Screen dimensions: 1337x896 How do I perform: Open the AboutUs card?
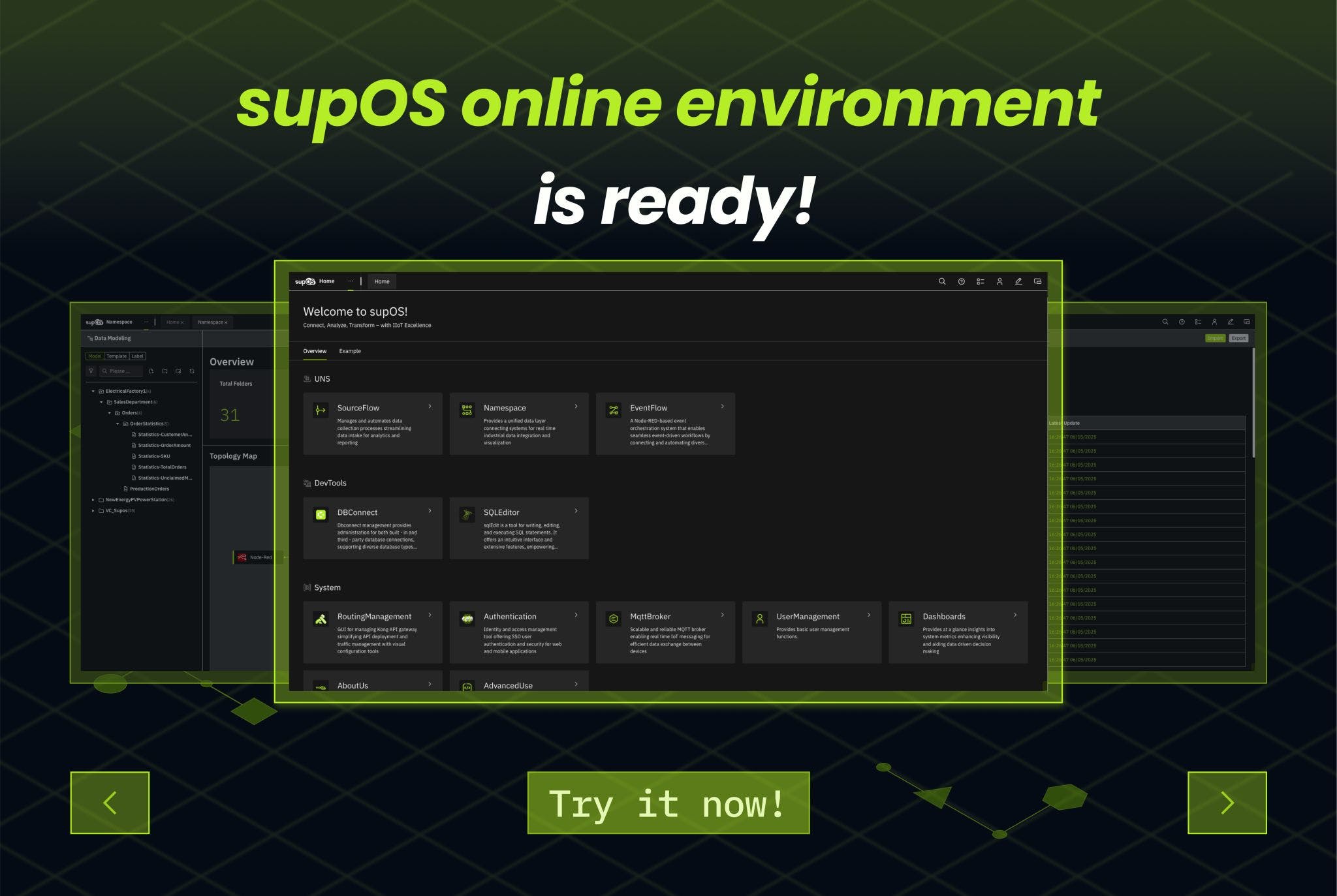coord(373,681)
